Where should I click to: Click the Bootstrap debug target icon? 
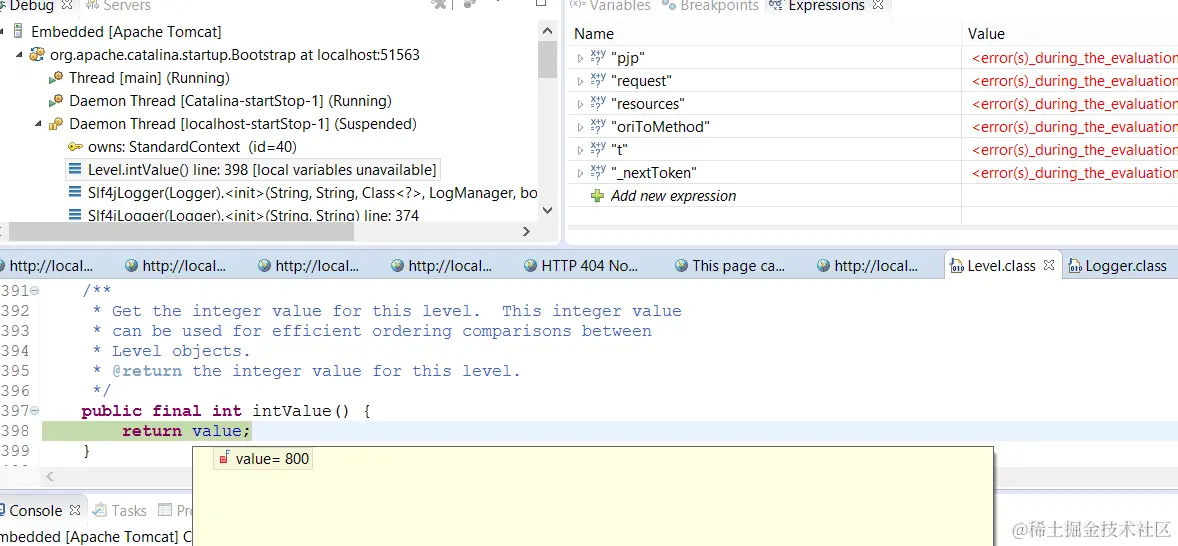point(36,55)
